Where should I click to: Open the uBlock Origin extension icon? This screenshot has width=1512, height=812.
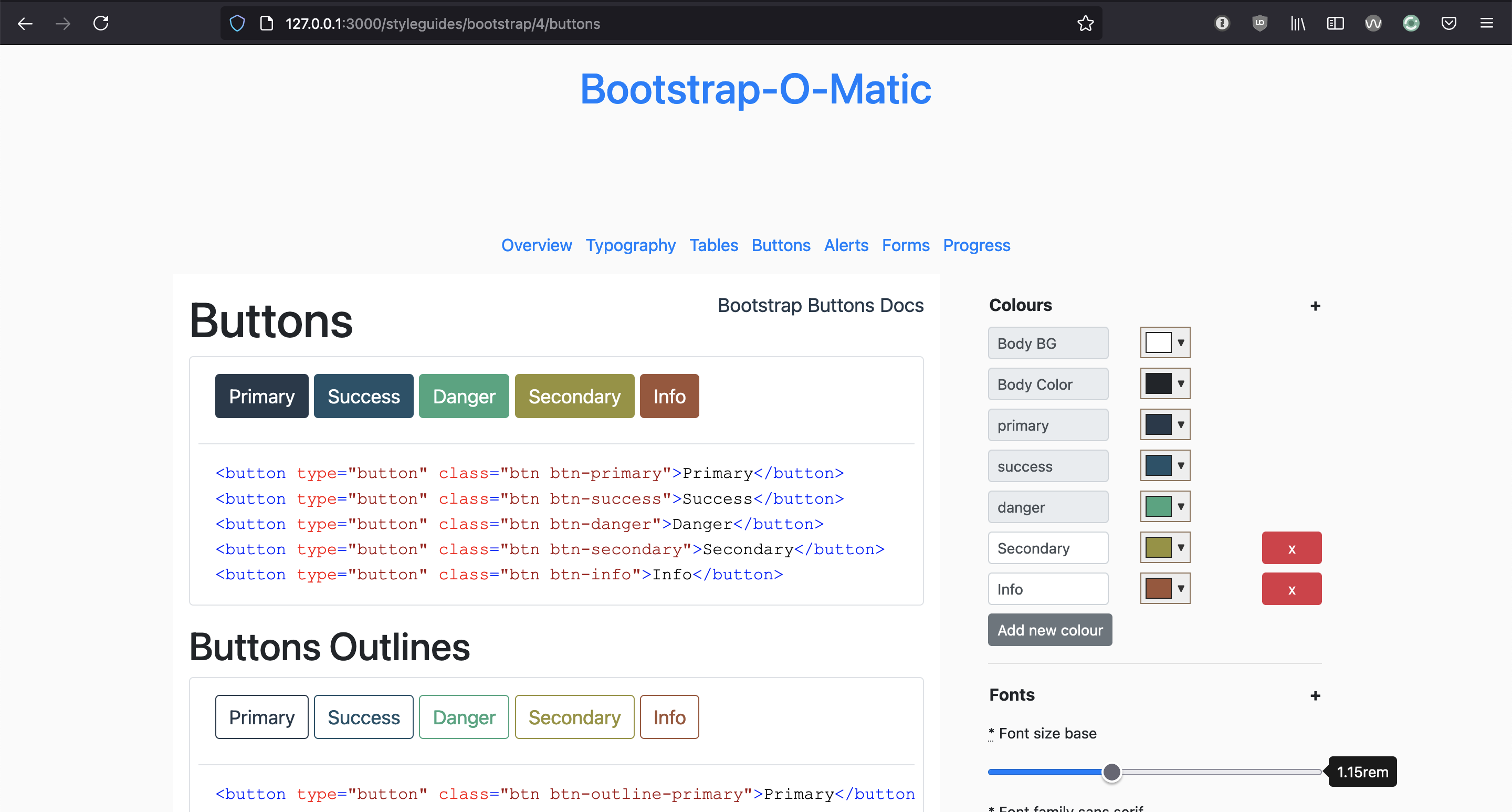(x=1260, y=24)
